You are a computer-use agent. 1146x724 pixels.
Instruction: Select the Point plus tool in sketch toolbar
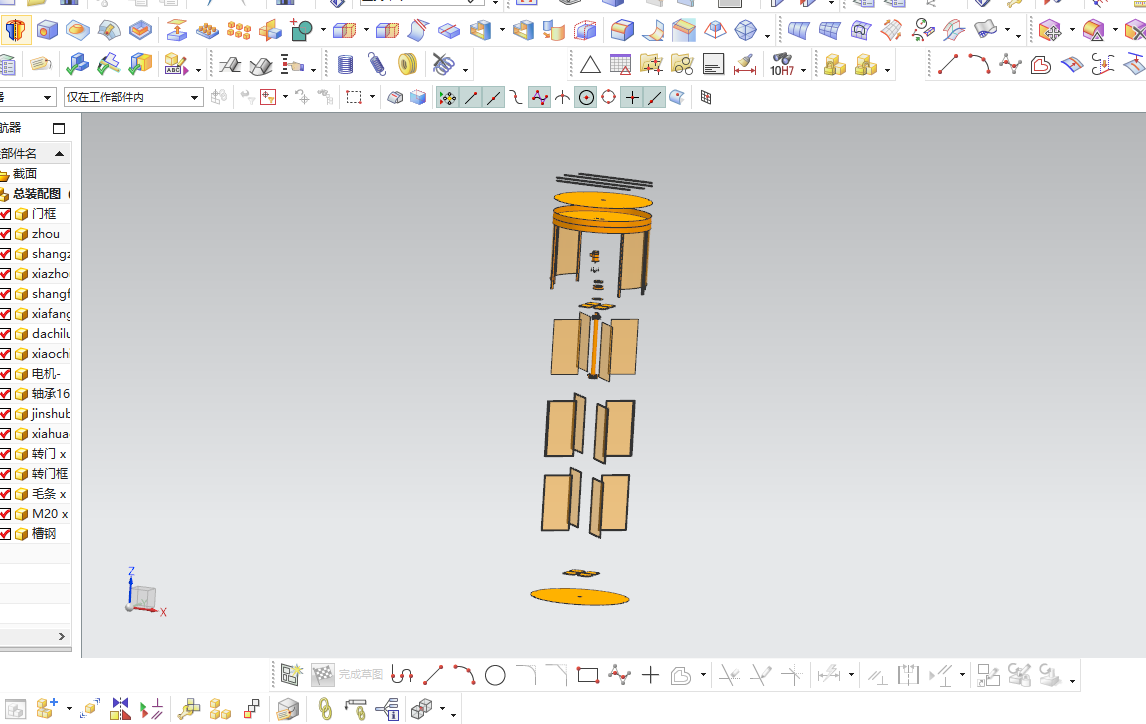click(650, 675)
